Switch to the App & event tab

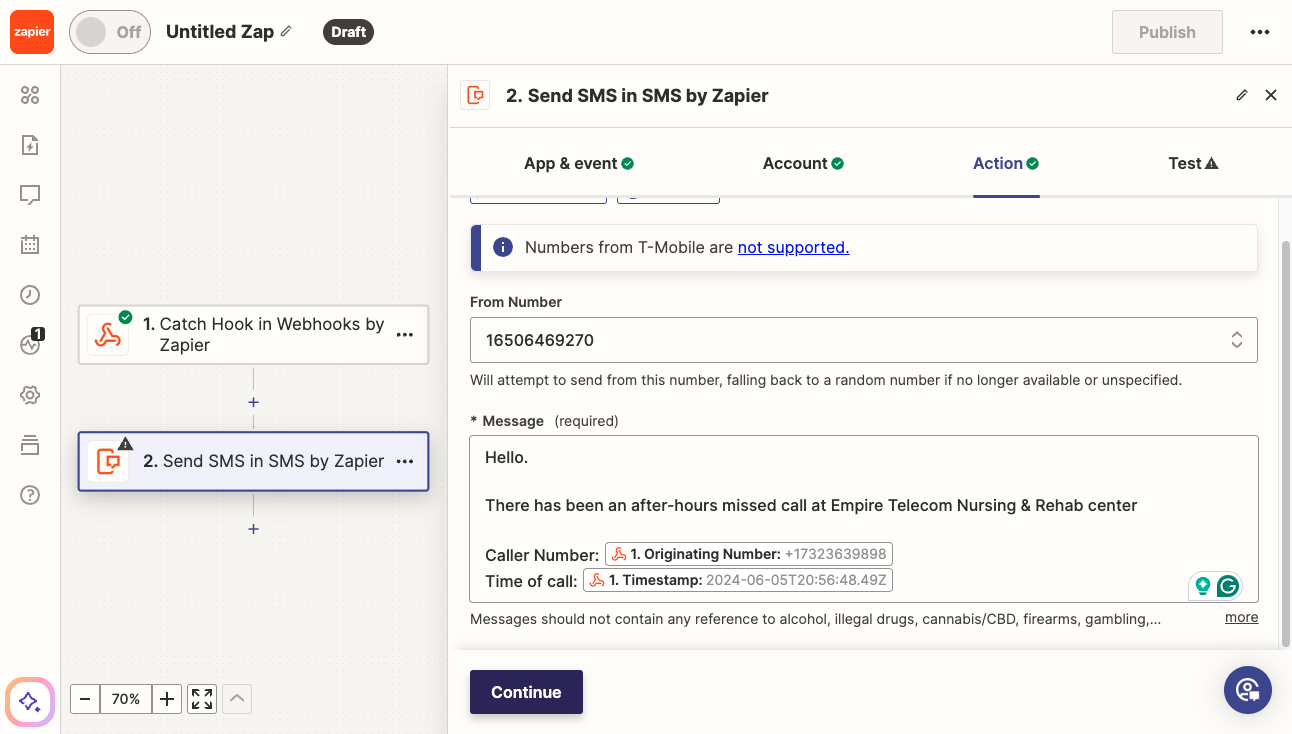coord(579,163)
